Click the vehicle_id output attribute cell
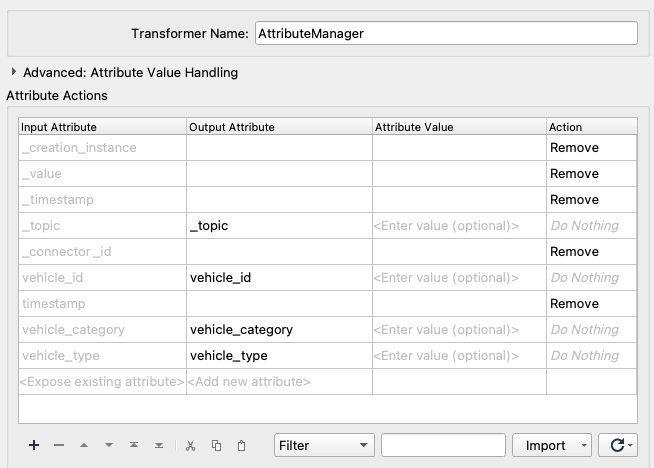This screenshot has height=468, width=654. pyautogui.click(x=279, y=277)
